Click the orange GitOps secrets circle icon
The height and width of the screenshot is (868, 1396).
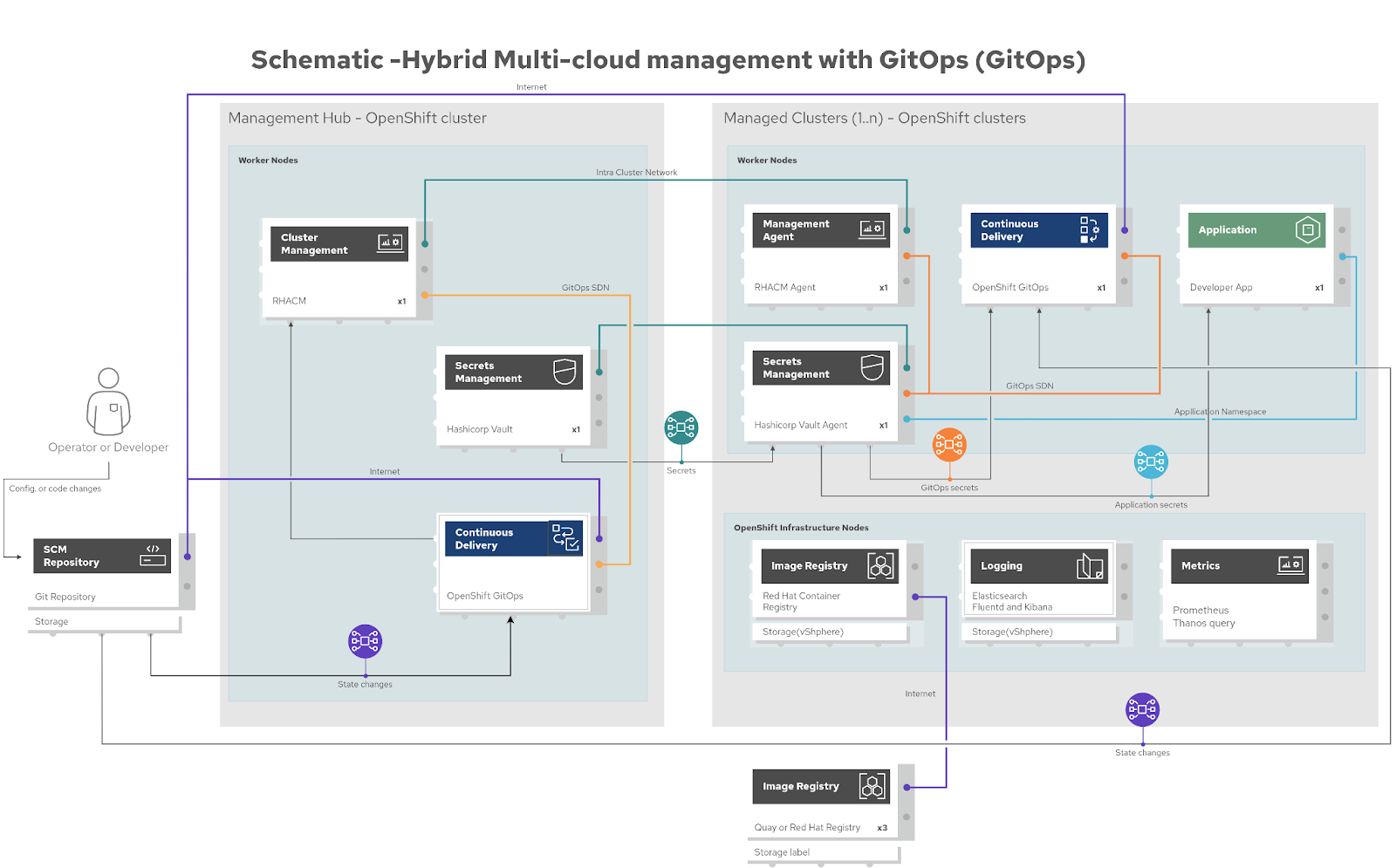(x=948, y=445)
